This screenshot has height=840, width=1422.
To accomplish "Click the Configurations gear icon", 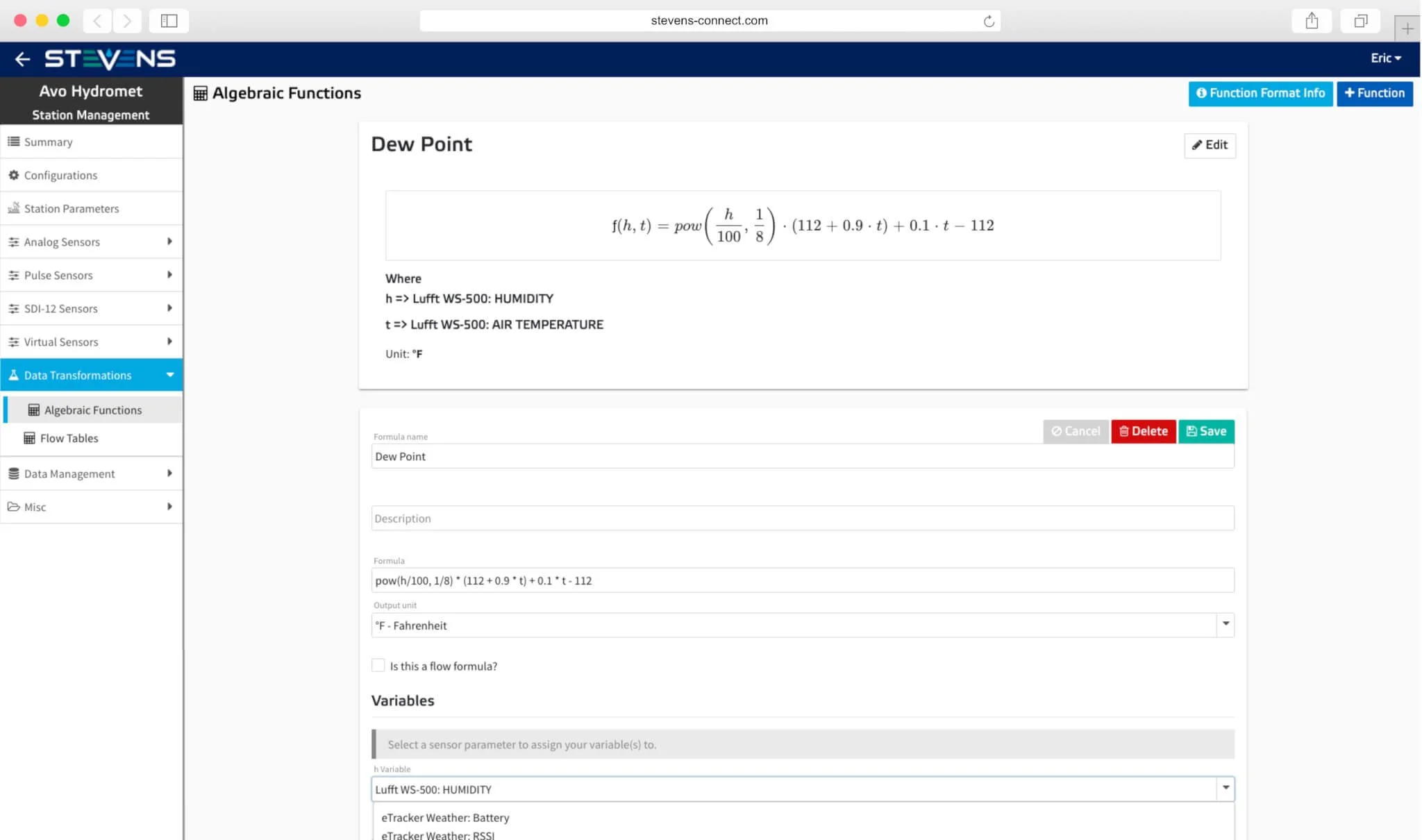I will click(x=13, y=175).
